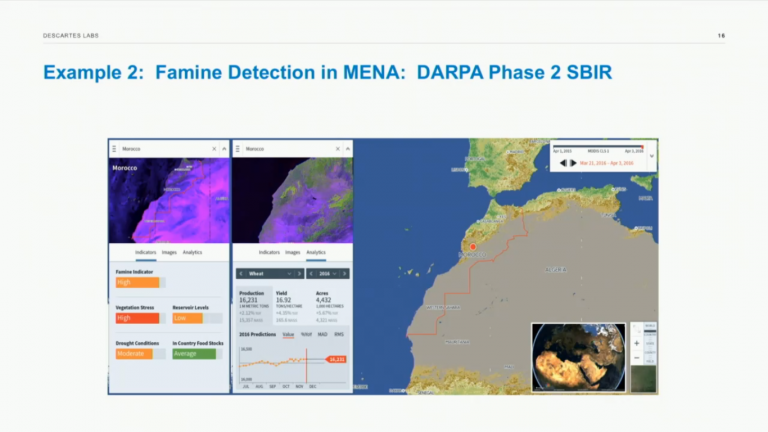This screenshot has width=768, height=432.
Task: Select the Analytics tab in the right panel
Action: tap(316, 252)
